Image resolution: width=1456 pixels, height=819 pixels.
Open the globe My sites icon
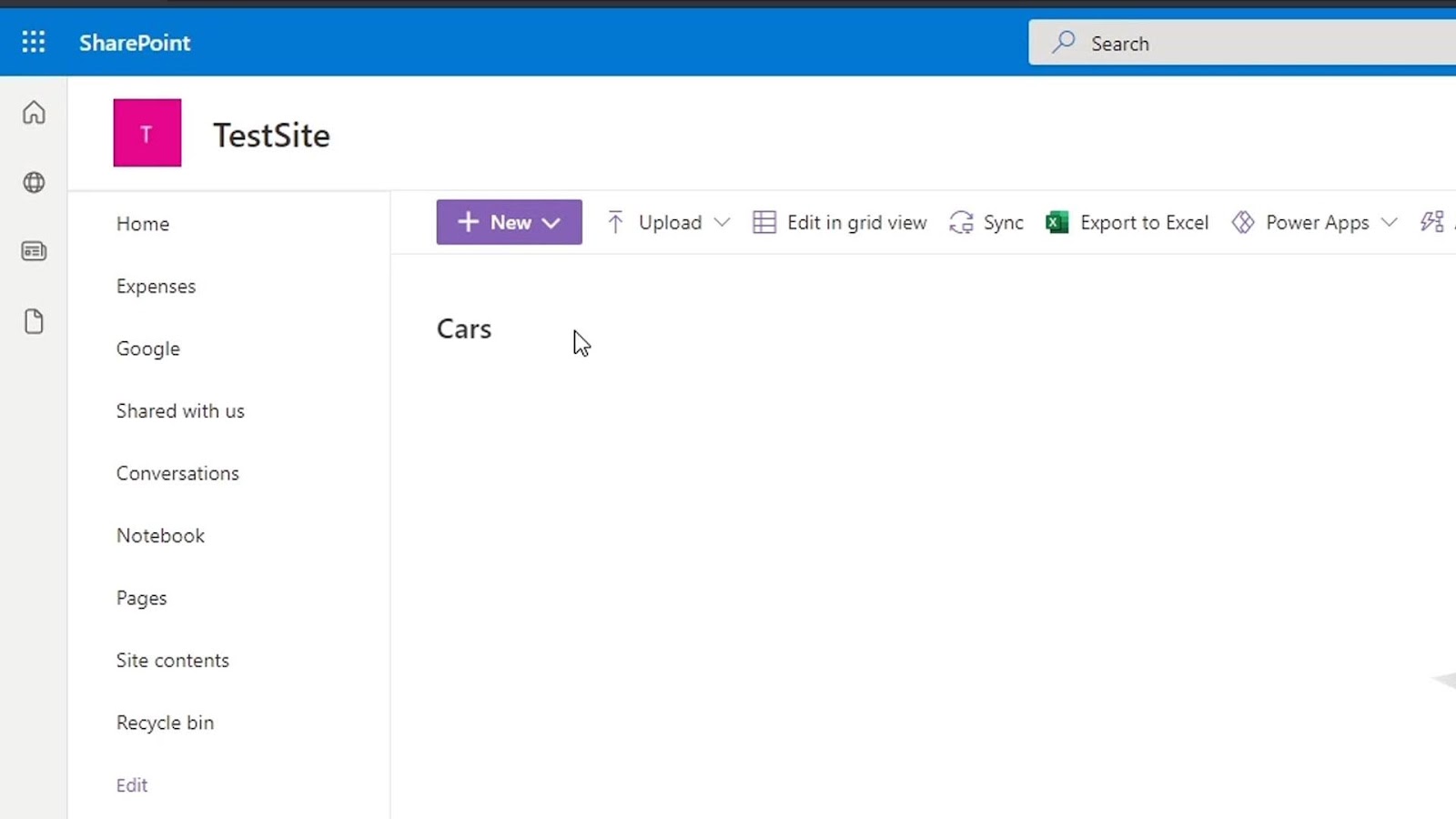[x=34, y=183]
